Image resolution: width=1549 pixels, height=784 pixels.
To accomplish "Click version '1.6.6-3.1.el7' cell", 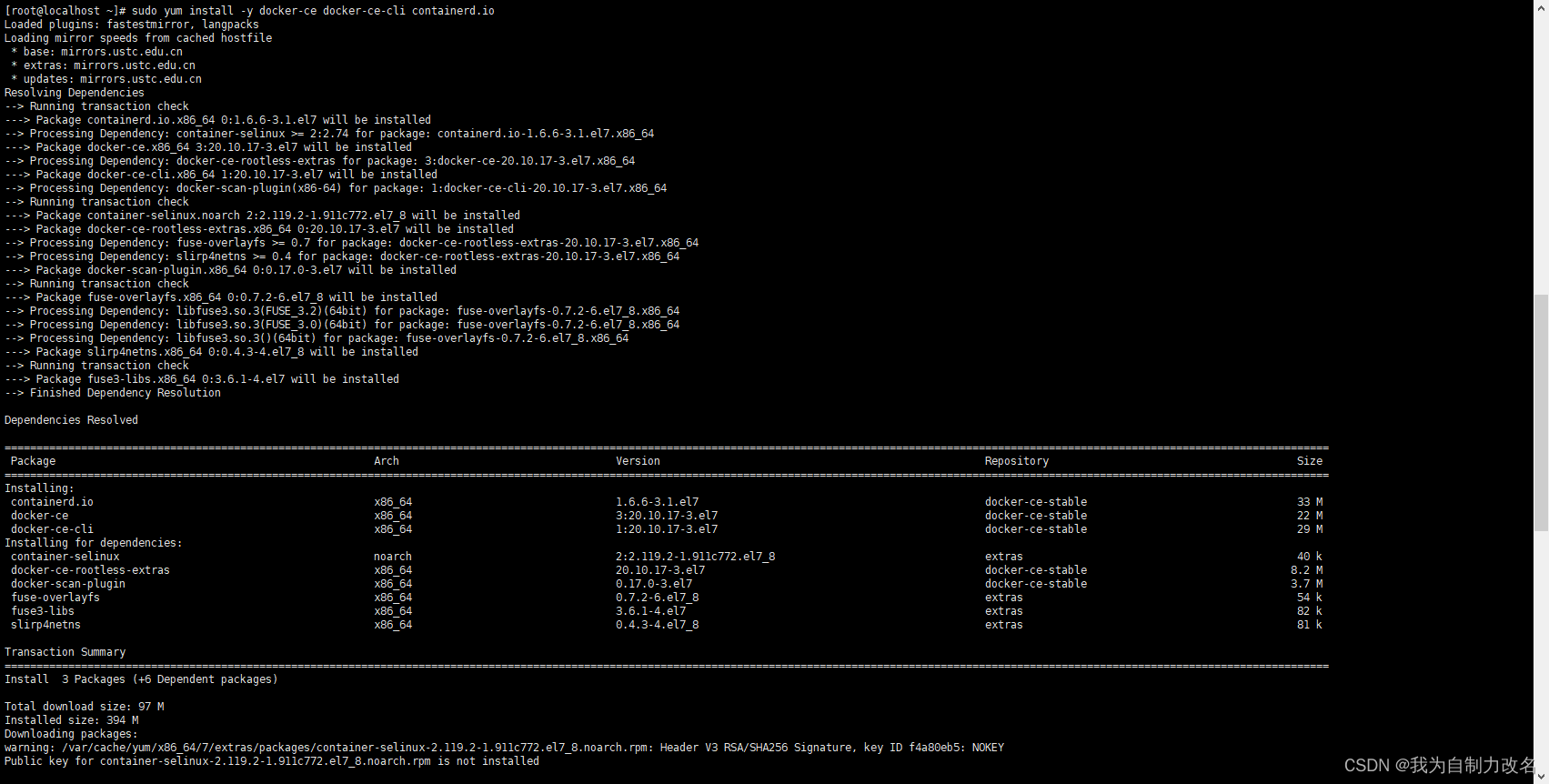I will click(658, 502).
